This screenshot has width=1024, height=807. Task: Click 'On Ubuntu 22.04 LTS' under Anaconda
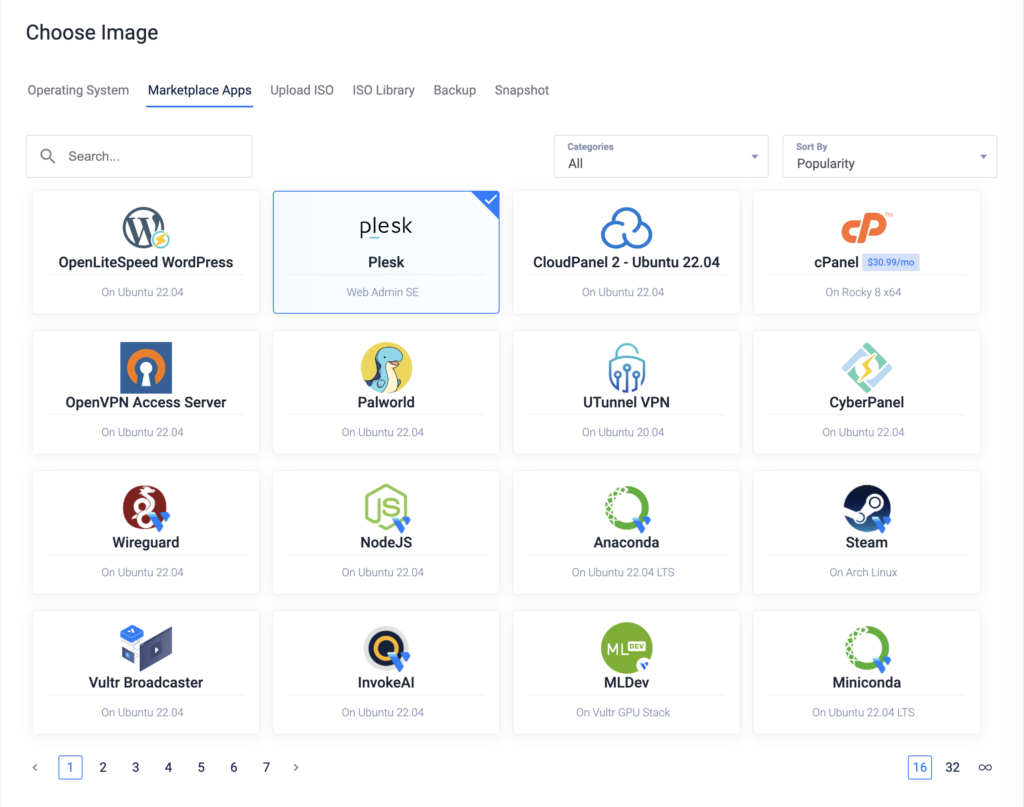pyautogui.click(x=623, y=573)
